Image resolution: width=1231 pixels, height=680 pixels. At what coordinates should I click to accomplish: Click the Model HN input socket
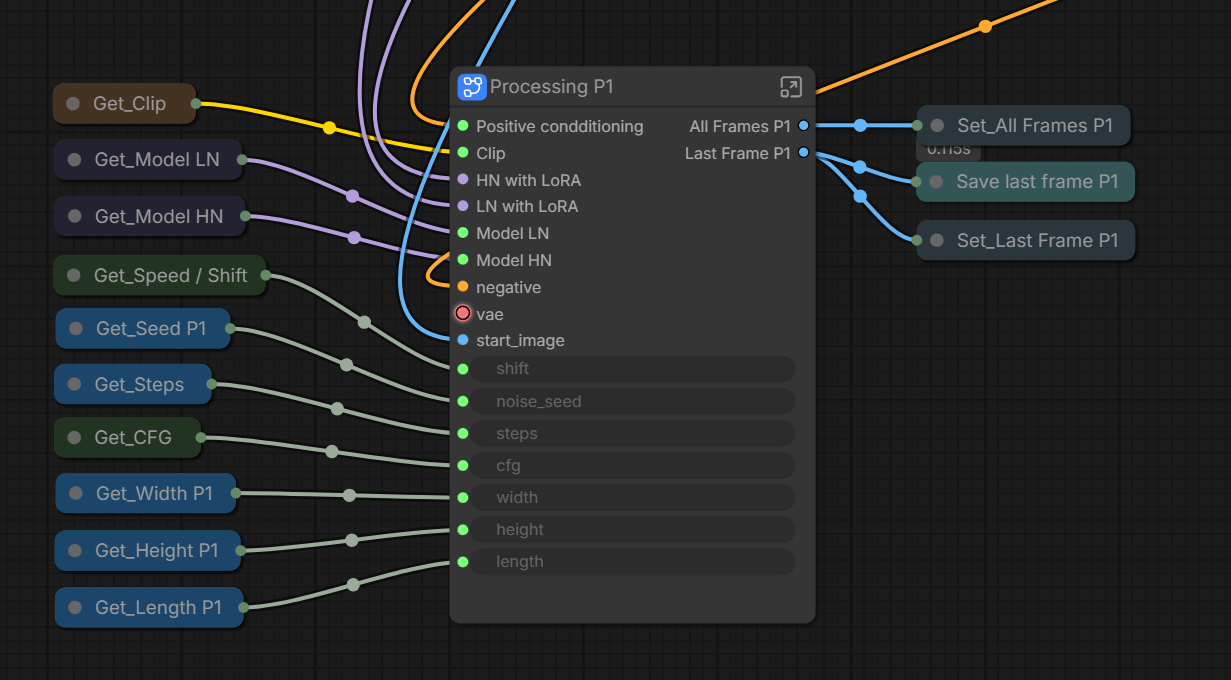point(463,260)
